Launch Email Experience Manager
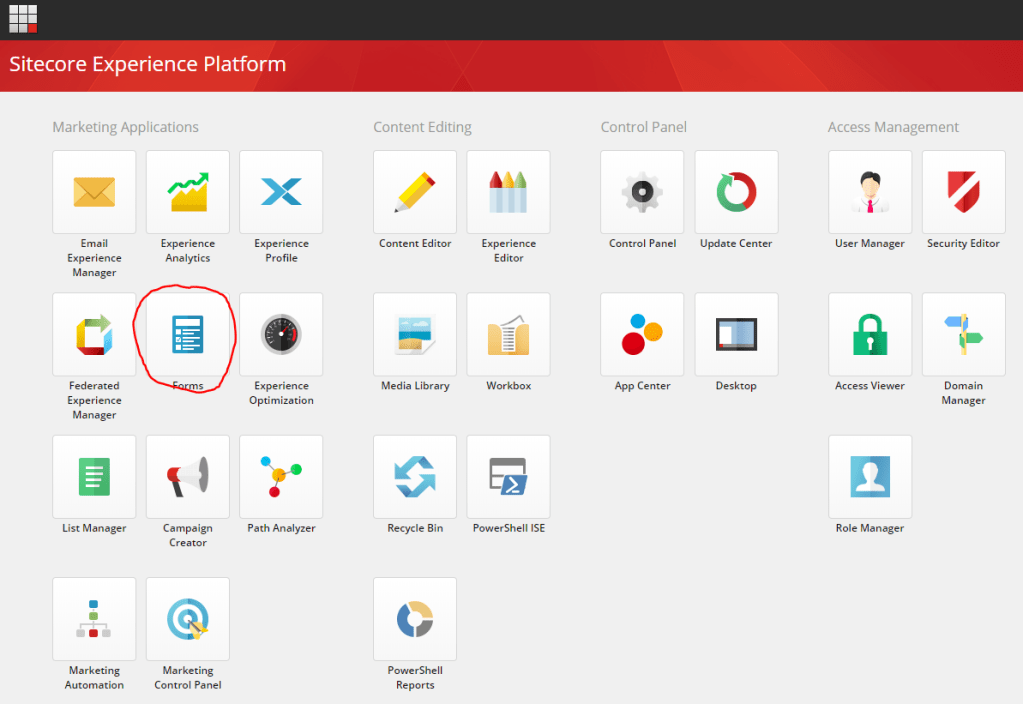This screenshot has height=704, width=1023. [94, 192]
